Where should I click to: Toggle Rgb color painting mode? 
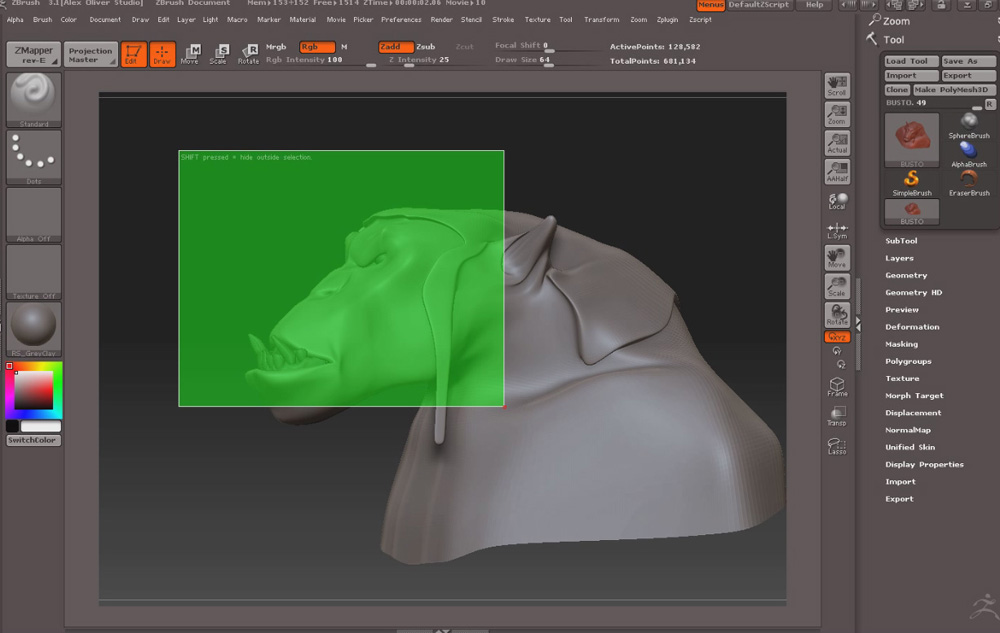pyautogui.click(x=317, y=47)
